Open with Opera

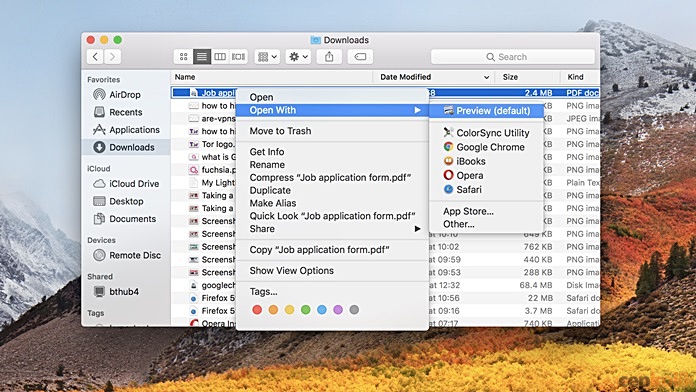[x=486, y=175]
